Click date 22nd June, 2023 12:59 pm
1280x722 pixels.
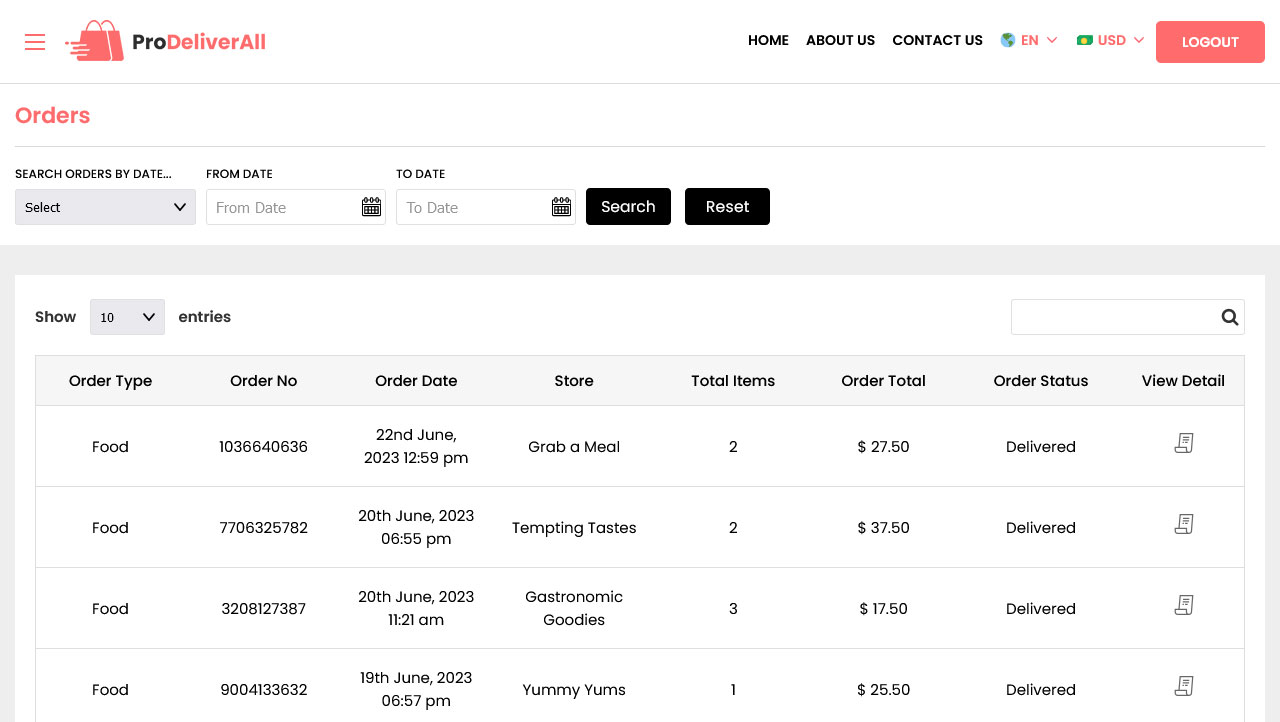coord(416,446)
